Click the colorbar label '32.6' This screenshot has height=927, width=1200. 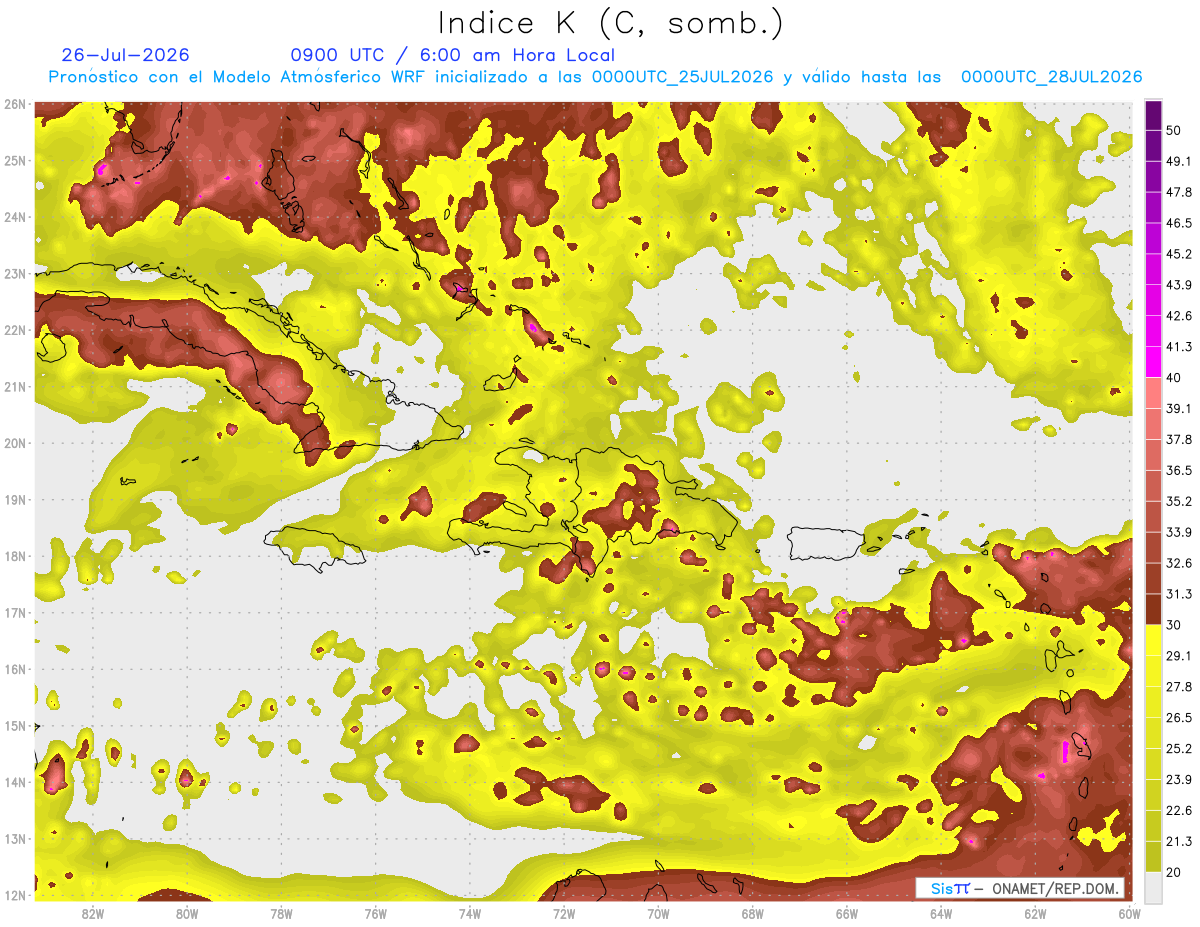1179,563
